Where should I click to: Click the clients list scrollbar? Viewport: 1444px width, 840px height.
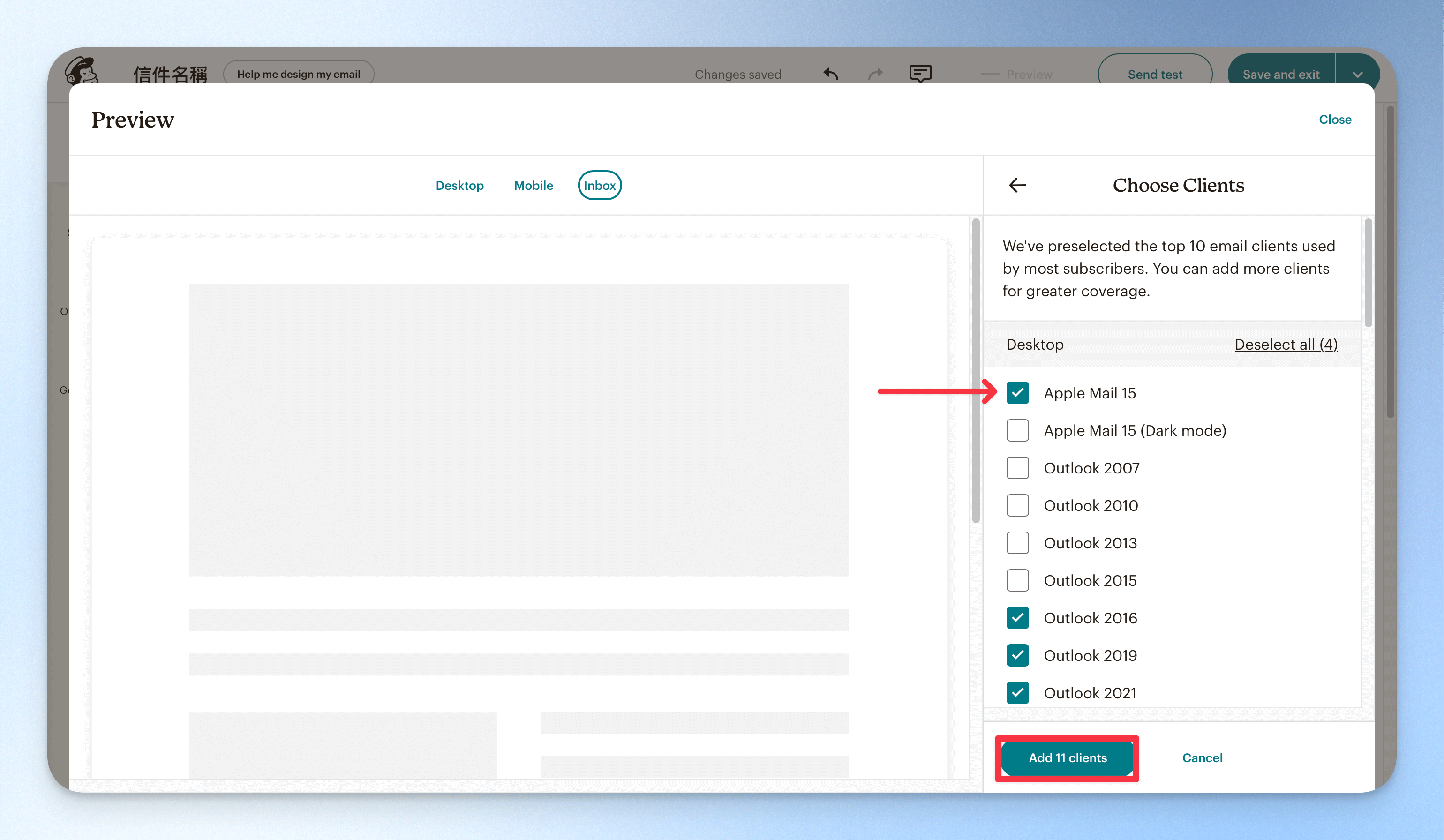(1369, 272)
